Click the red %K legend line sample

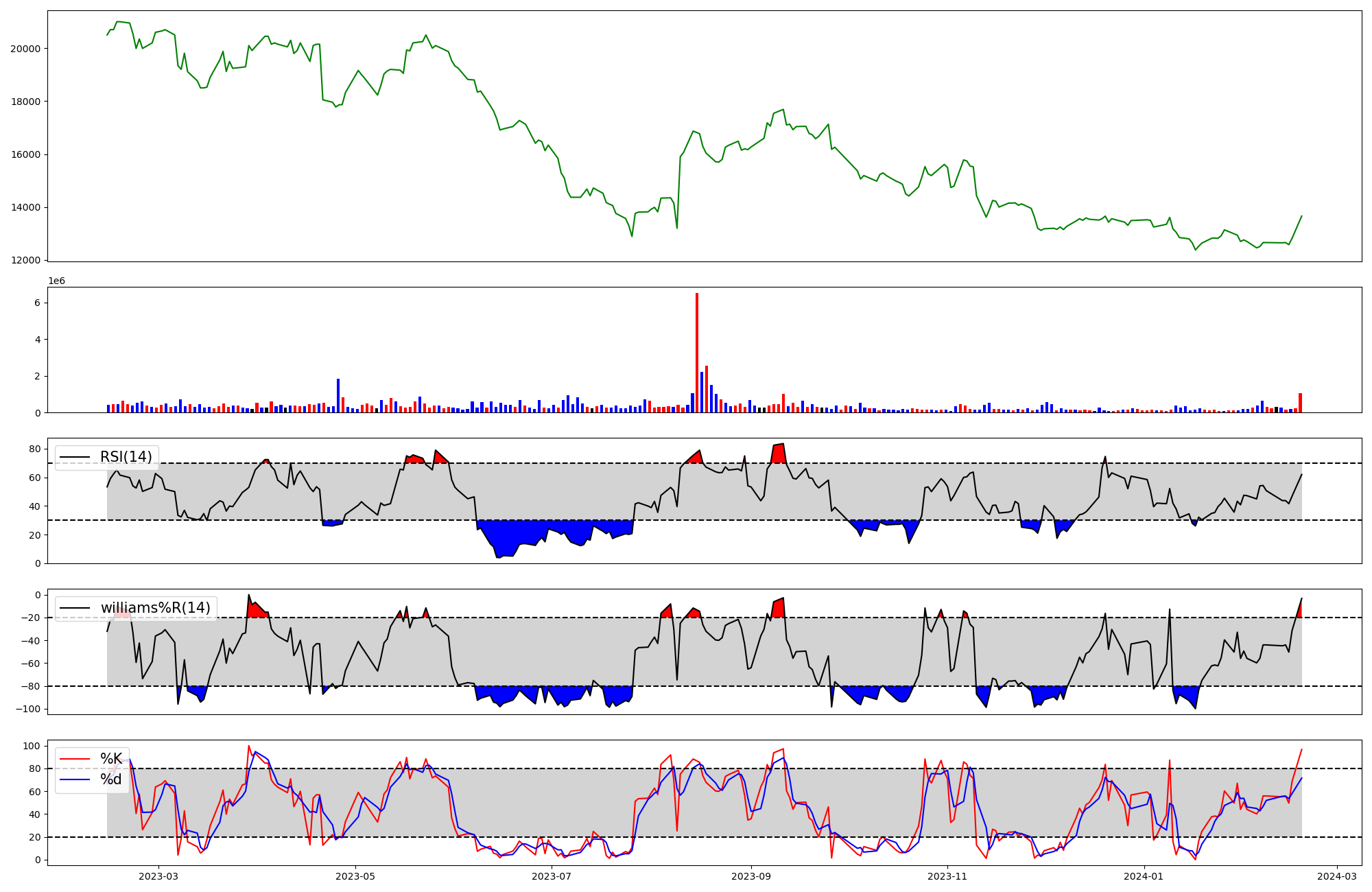click(x=74, y=759)
